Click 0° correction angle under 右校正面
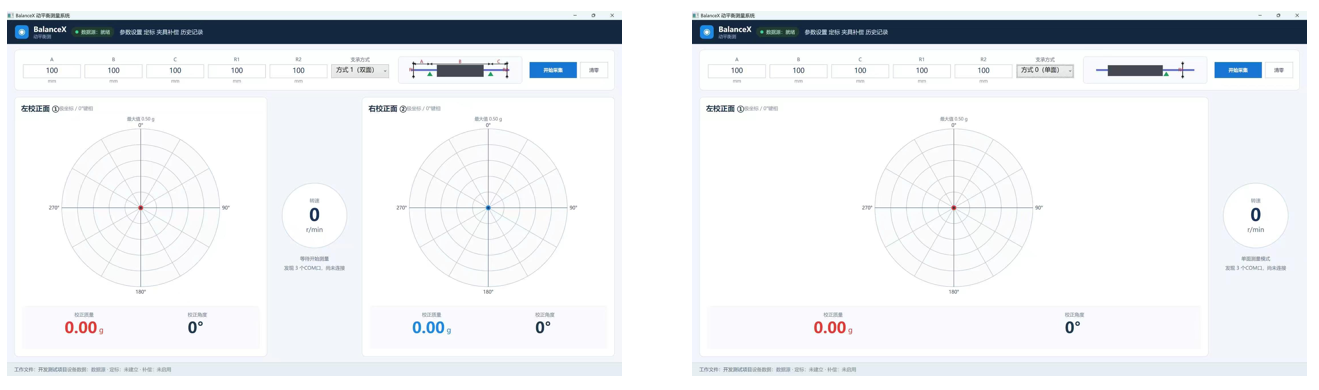 tap(544, 327)
